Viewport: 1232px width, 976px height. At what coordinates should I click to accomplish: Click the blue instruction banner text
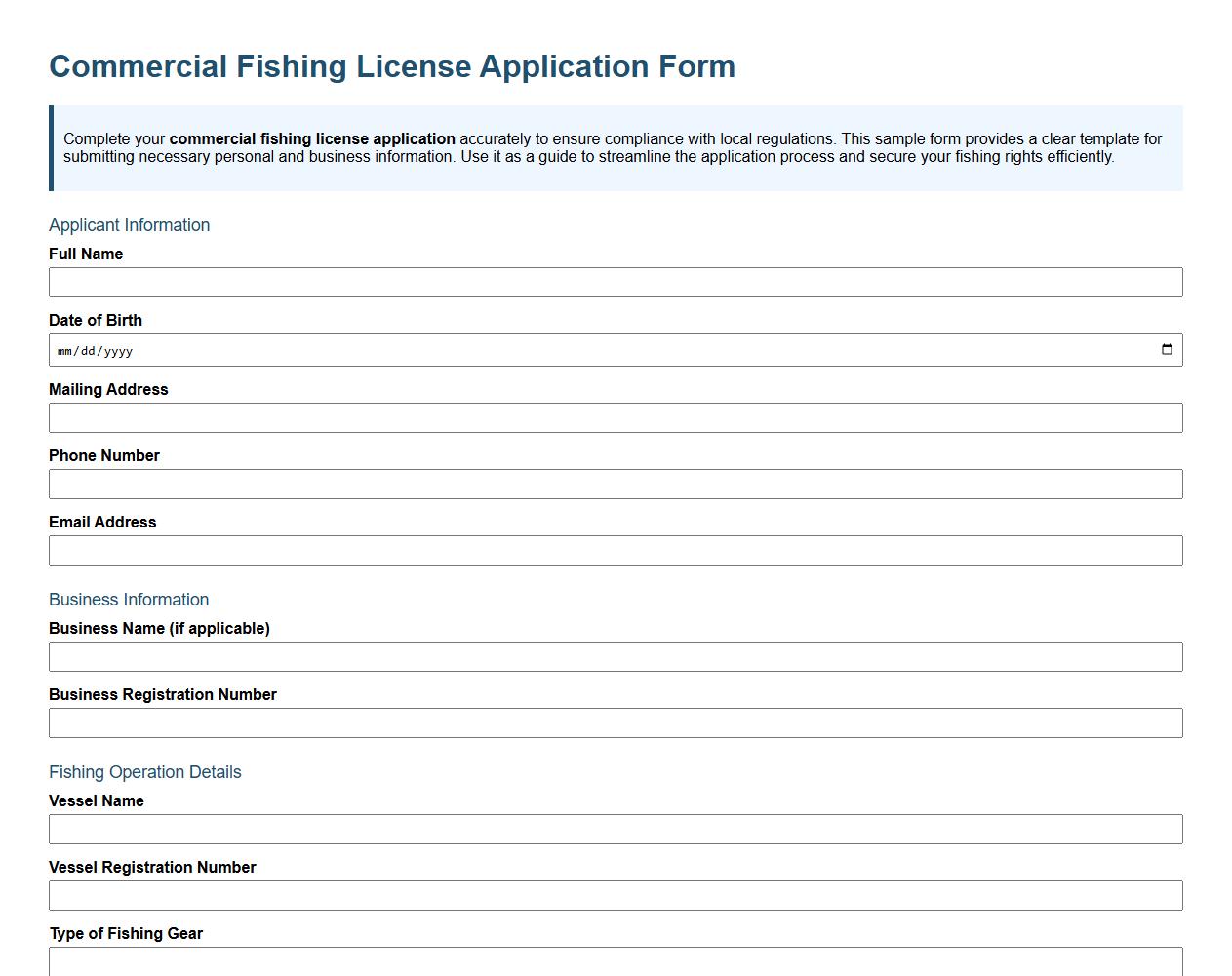615,147
